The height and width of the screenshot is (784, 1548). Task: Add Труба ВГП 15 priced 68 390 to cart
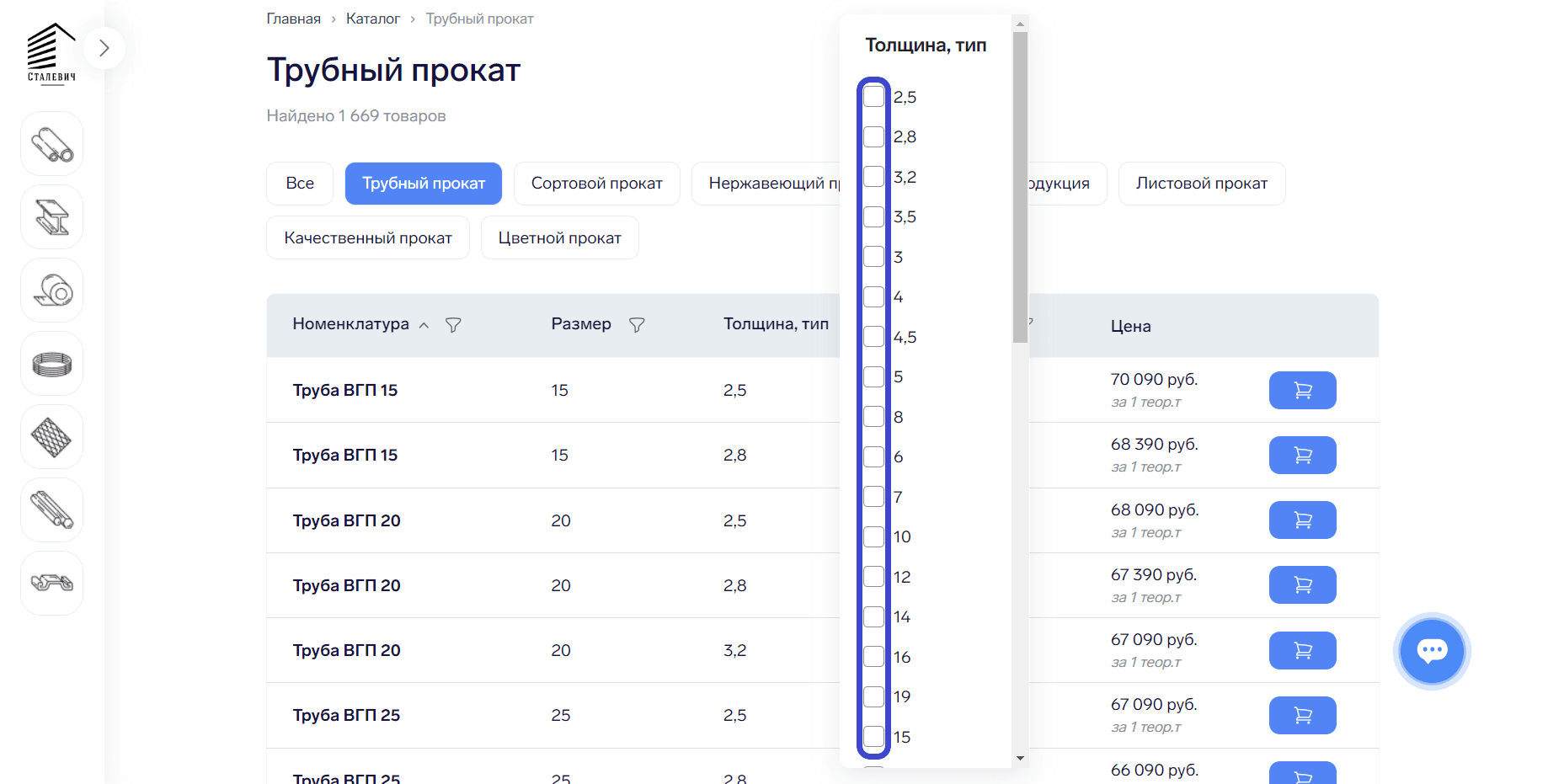coord(1302,455)
